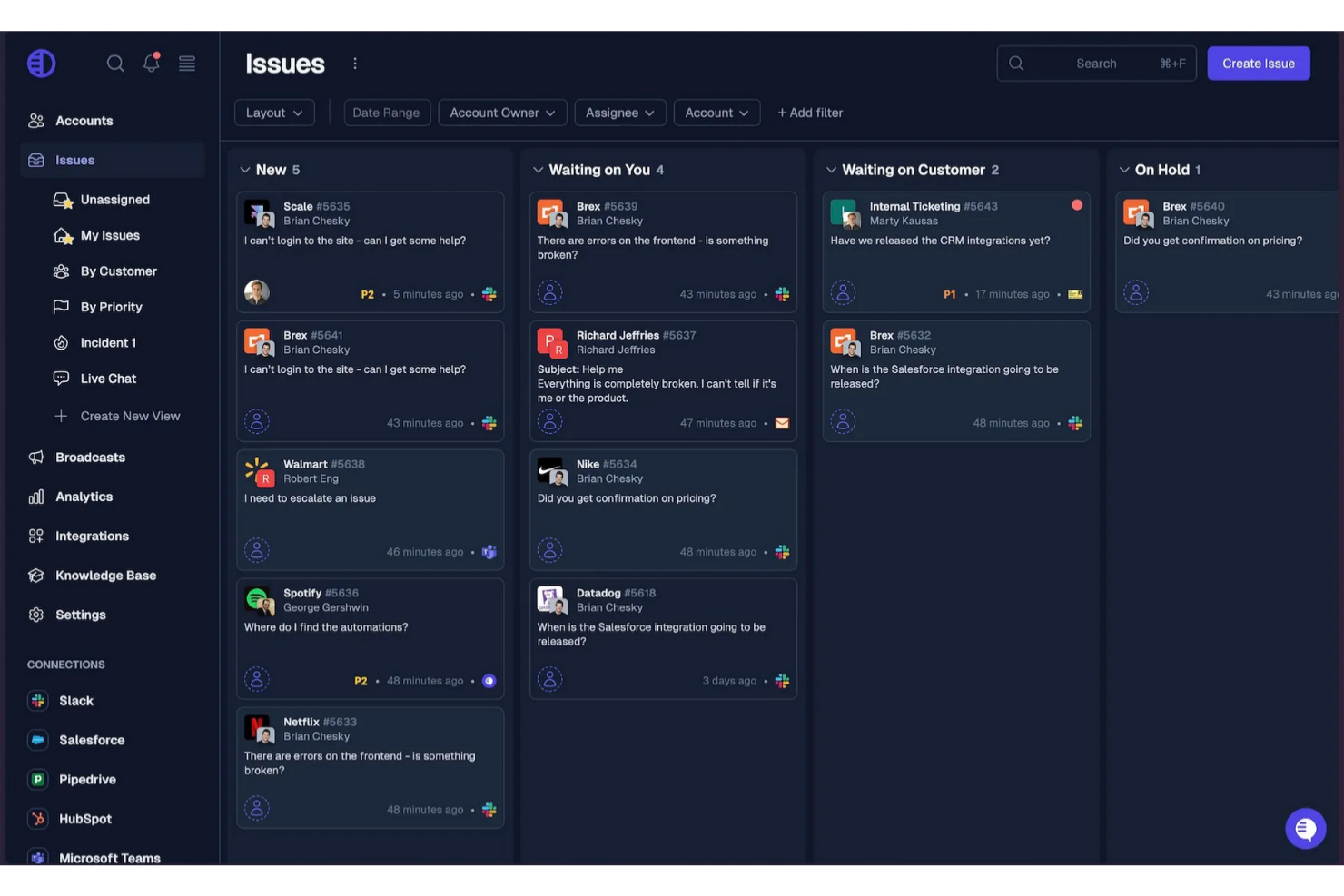
Task: Toggle sidebar list-menu icon
Action: coord(187,64)
